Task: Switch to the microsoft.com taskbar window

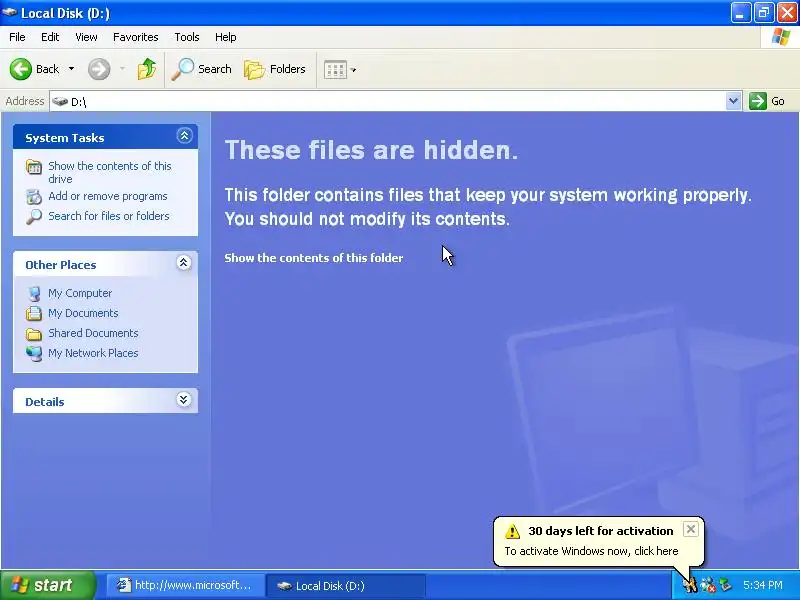Action: [x=185, y=585]
